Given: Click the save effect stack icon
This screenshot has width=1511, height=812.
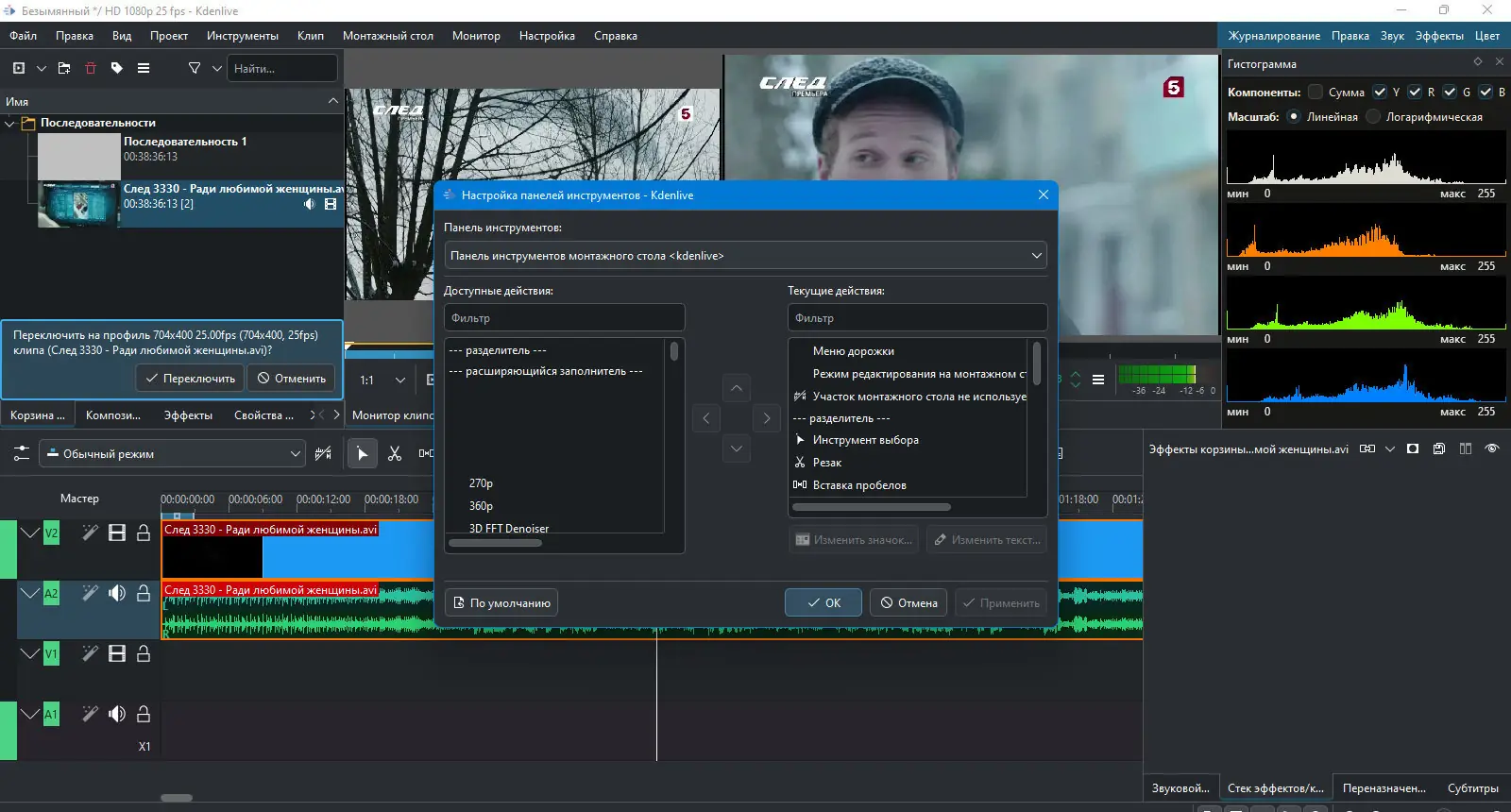Looking at the screenshot, I should coord(1438,449).
